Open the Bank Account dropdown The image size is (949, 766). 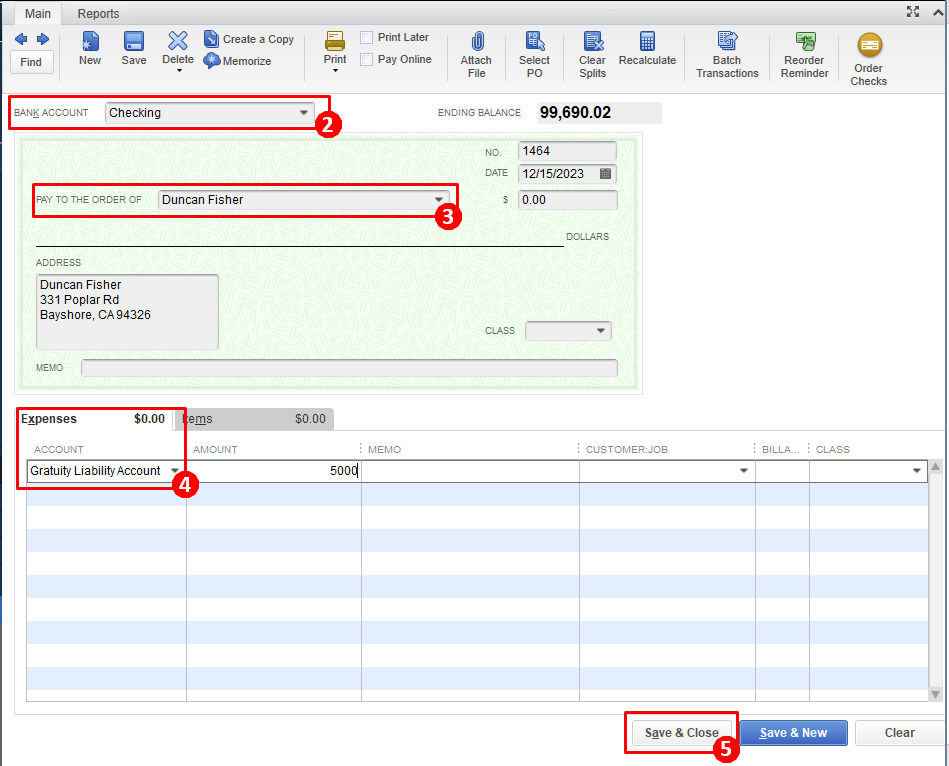click(x=304, y=113)
